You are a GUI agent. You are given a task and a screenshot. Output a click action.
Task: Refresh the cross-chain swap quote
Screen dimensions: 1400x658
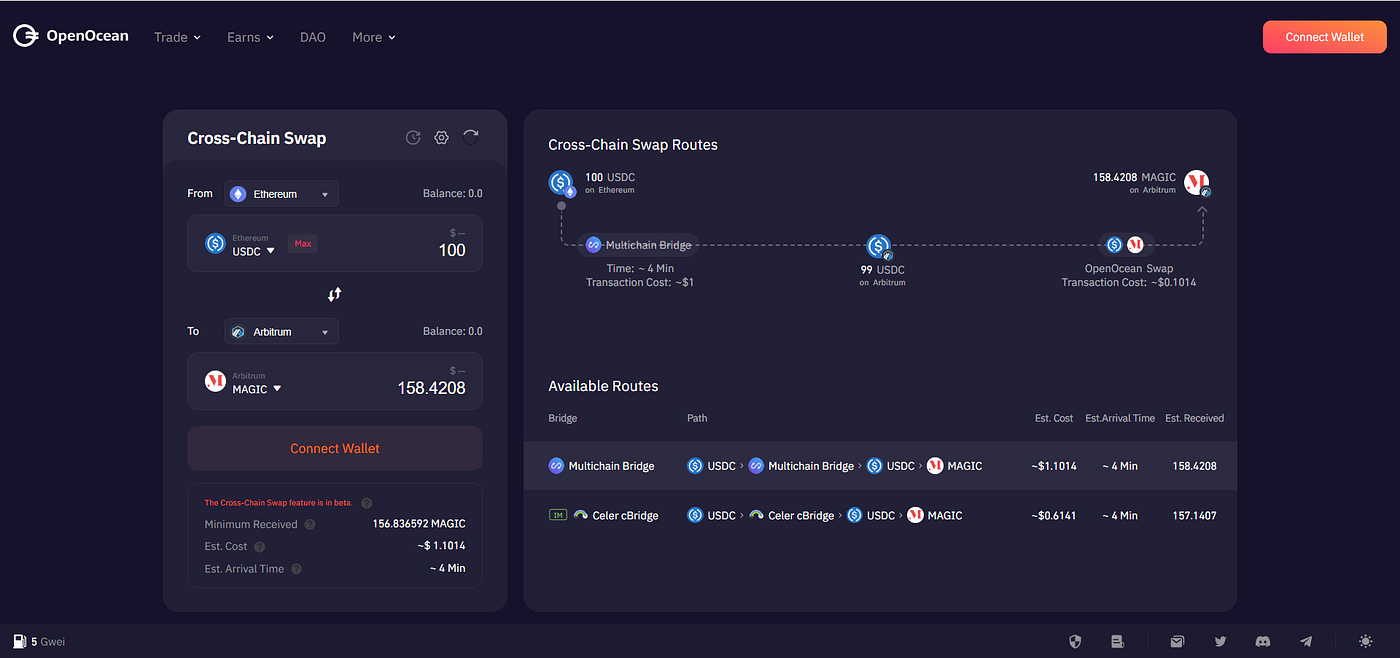(471, 137)
